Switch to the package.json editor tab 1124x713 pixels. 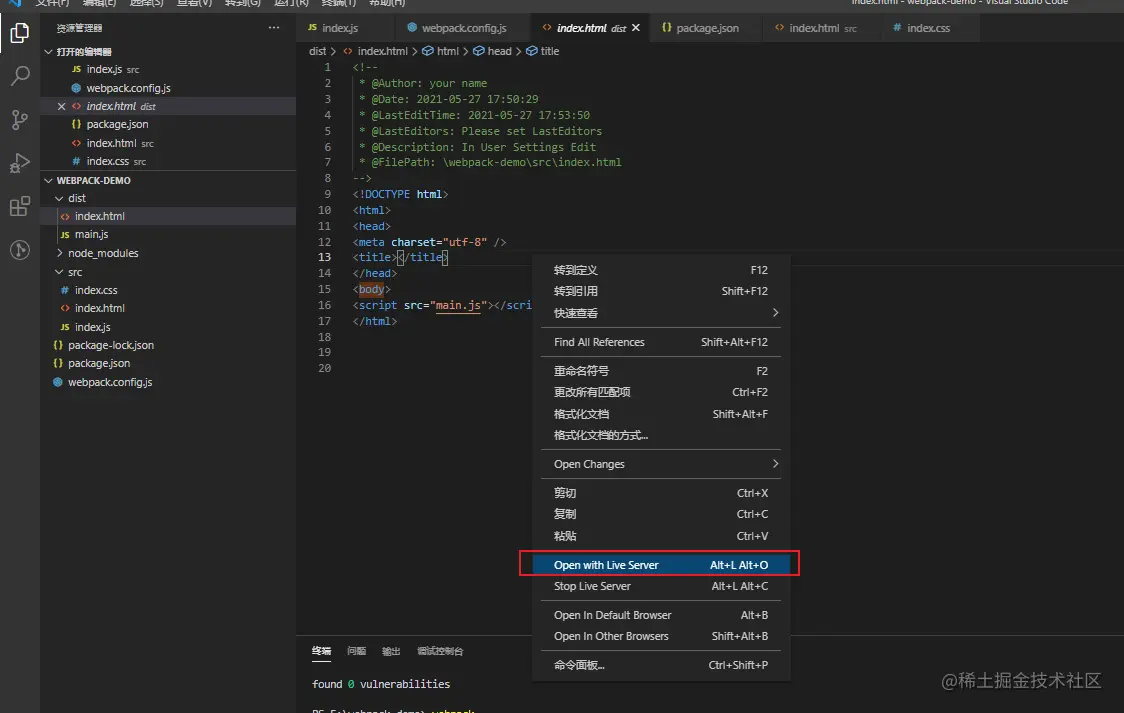point(707,28)
